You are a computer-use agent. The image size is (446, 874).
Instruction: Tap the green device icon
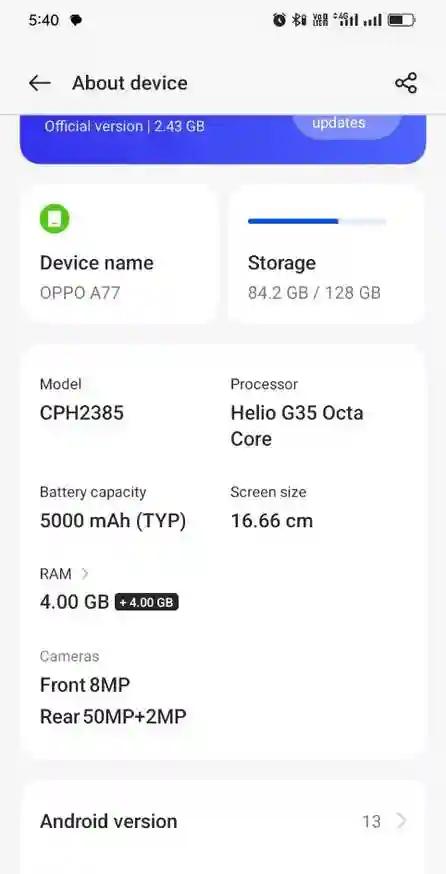pos(55,218)
